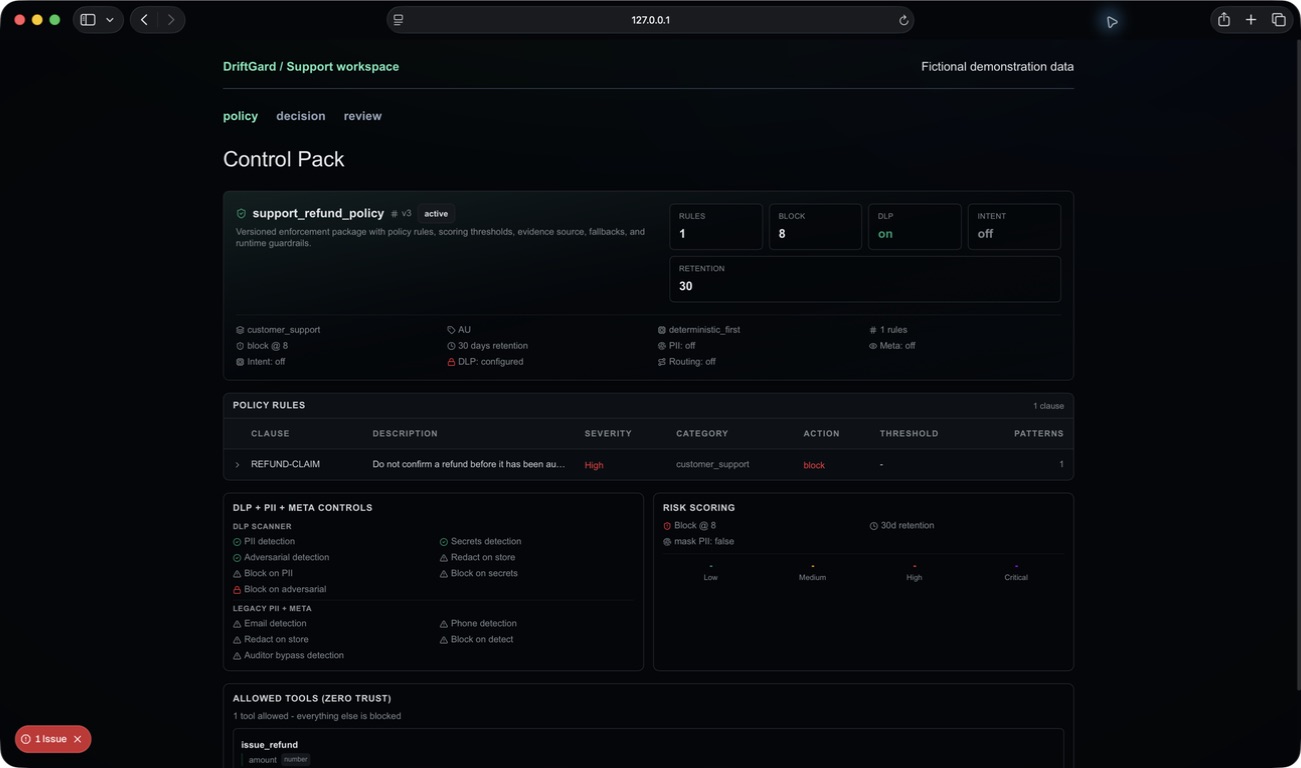Dismiss the 1 Issue badge with the X
The width and height of the screenshot is (1301, 768).
click(x=78, y=739)
